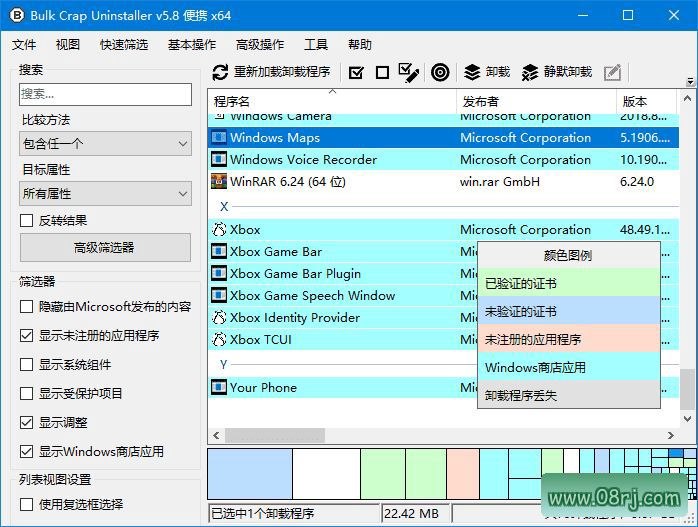698x527 pixels.
Task: Collapse the Y group header
Action: 223,364
